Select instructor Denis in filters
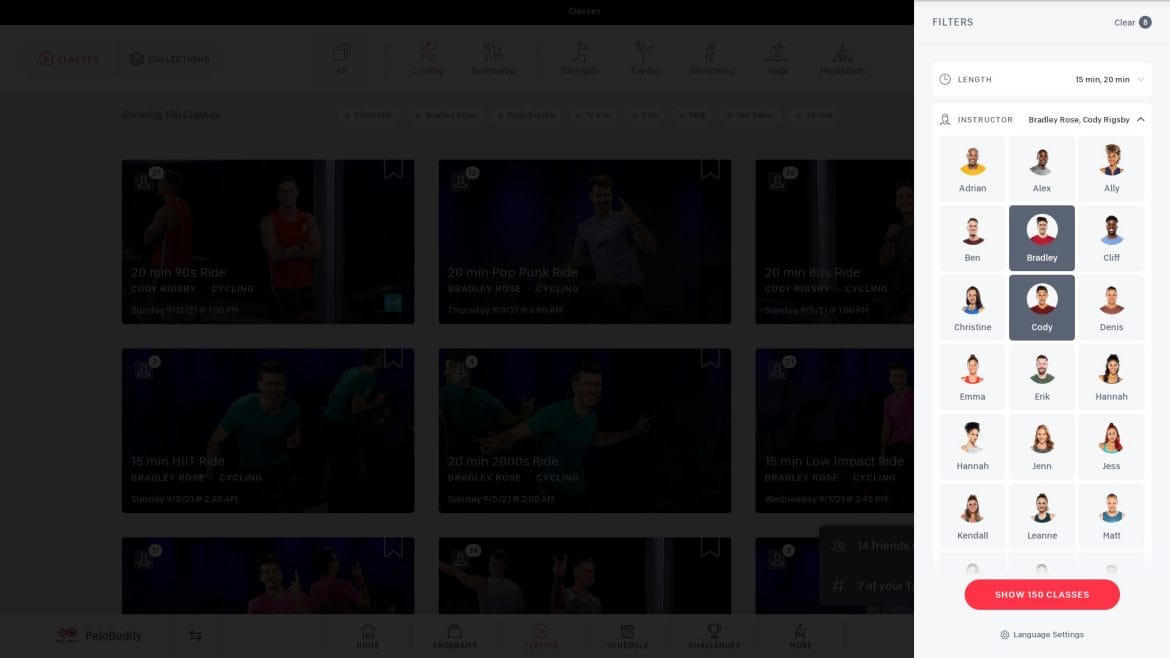Viewport: 1170px width, 658px height. [1111, 307]
